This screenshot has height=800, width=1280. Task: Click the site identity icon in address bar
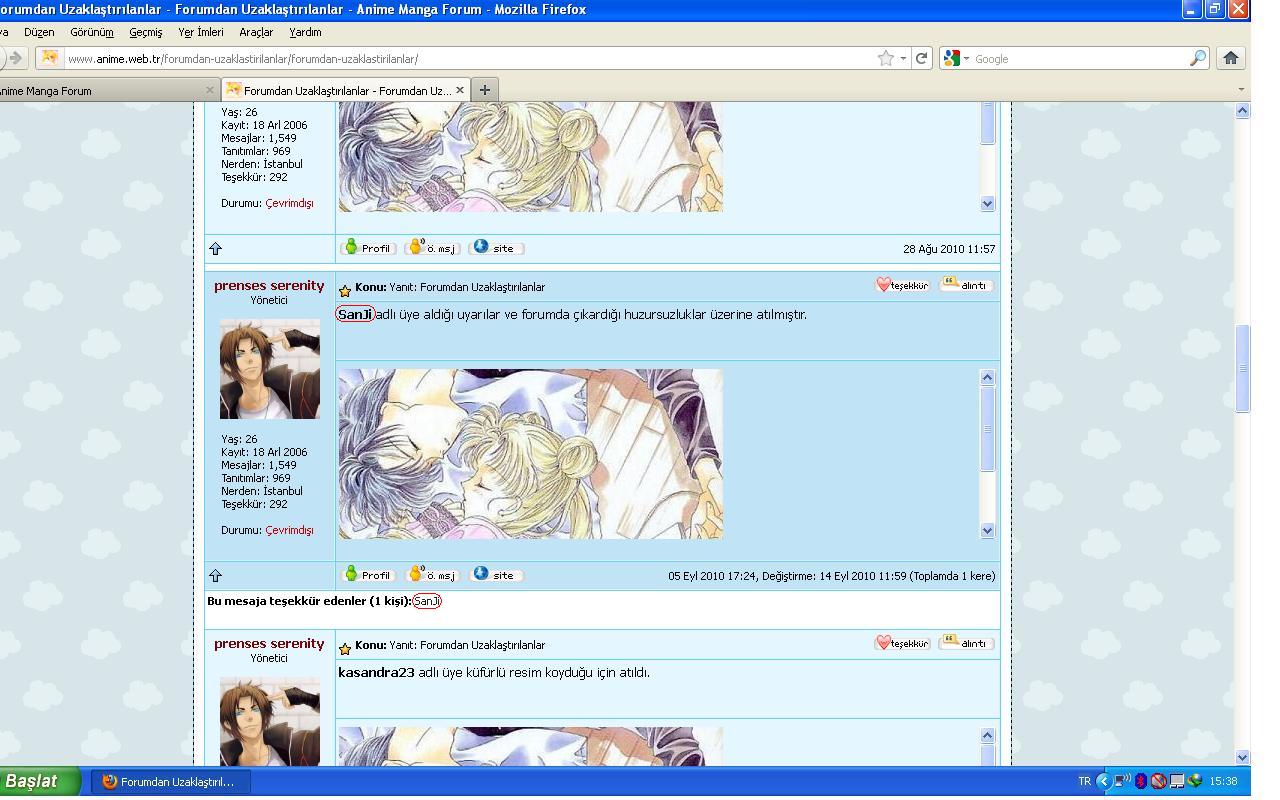pyautogui.click(x=49, y=58)
